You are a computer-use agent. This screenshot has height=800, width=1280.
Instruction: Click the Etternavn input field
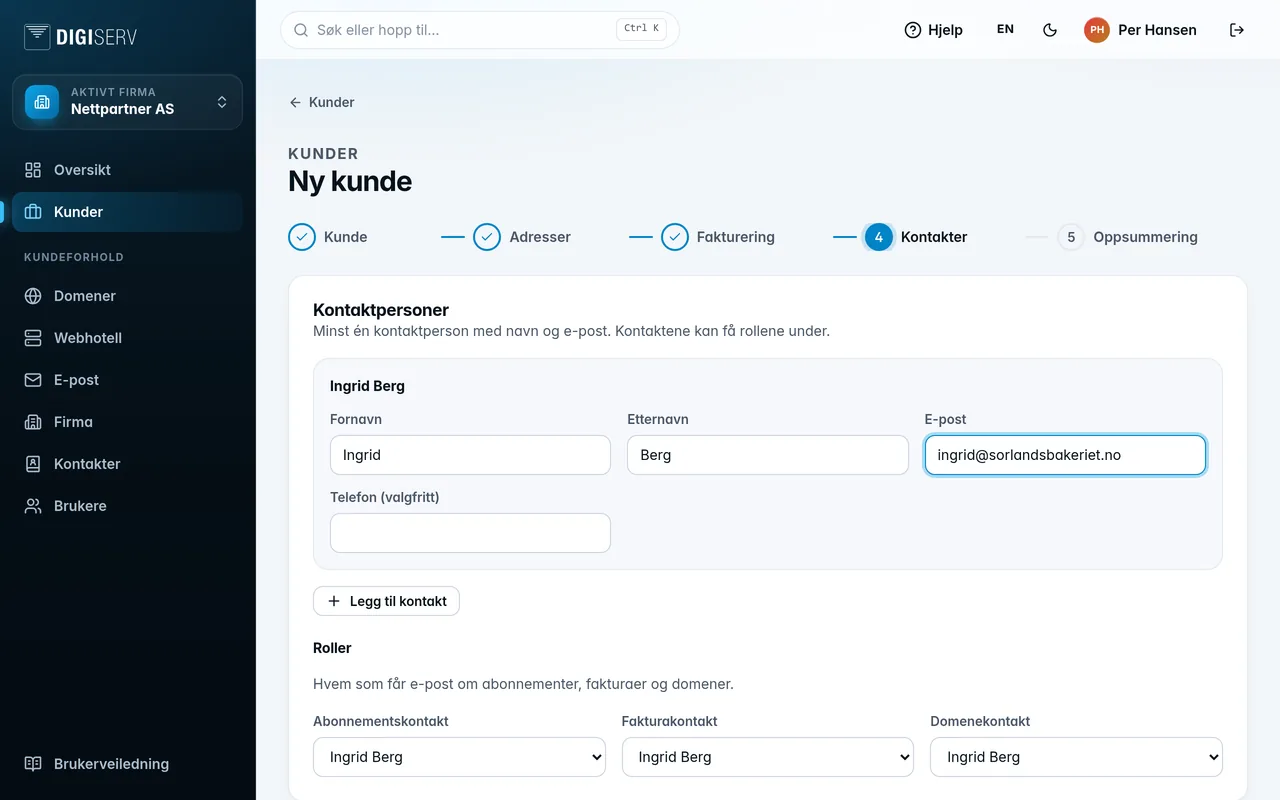tap(768, 455)
